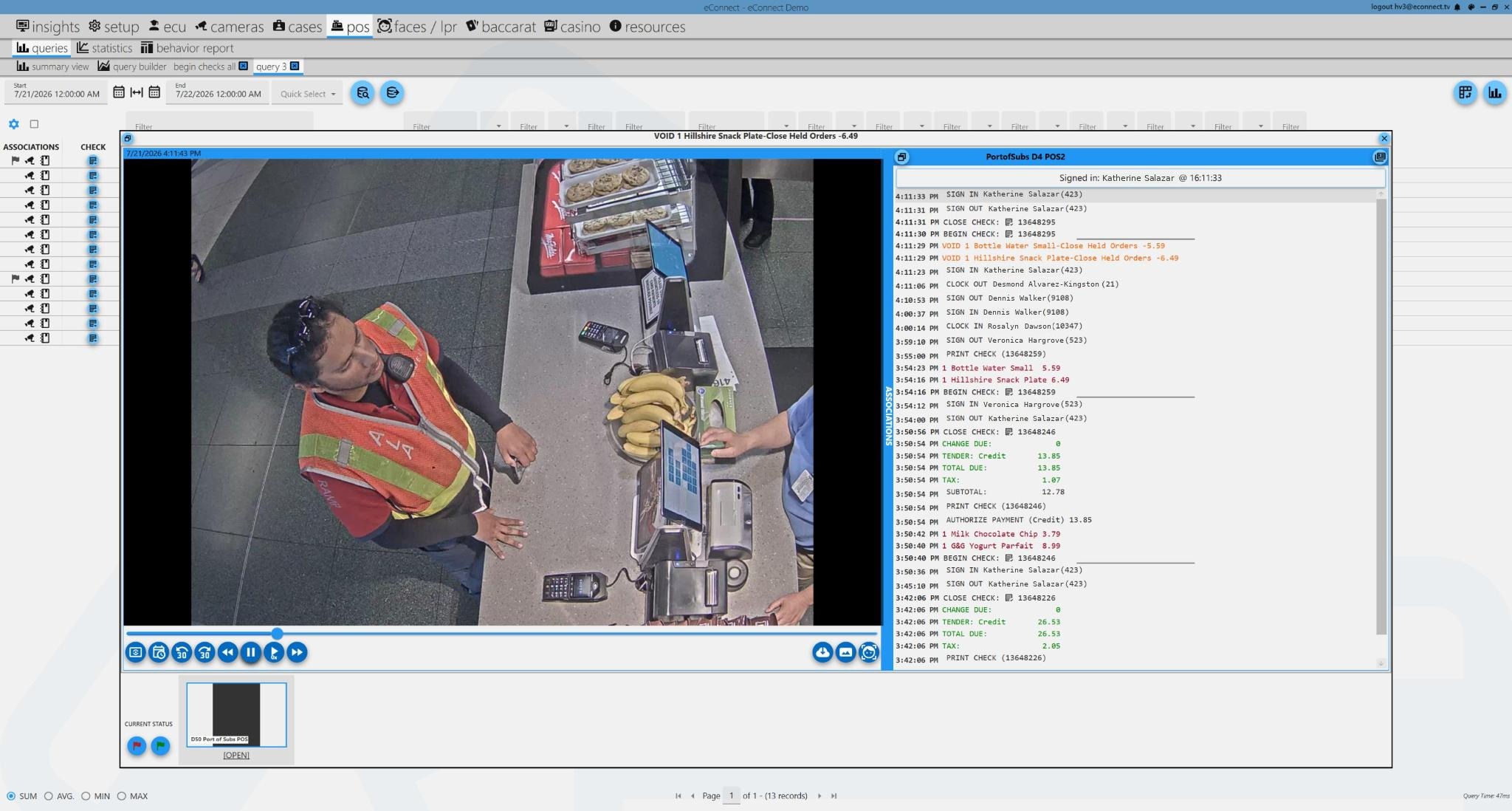Run the query search icon
This screenshot has width=1512, height=811.
click(362, 93)
